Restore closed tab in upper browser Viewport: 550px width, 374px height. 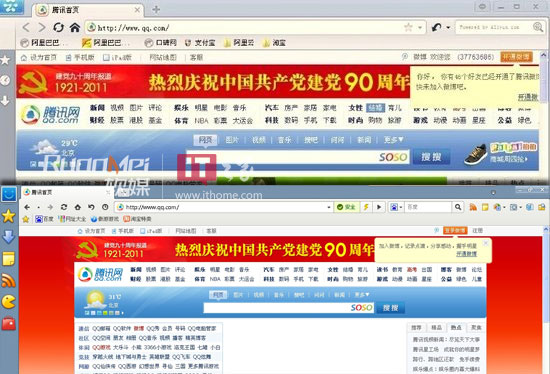pos(436,27)
